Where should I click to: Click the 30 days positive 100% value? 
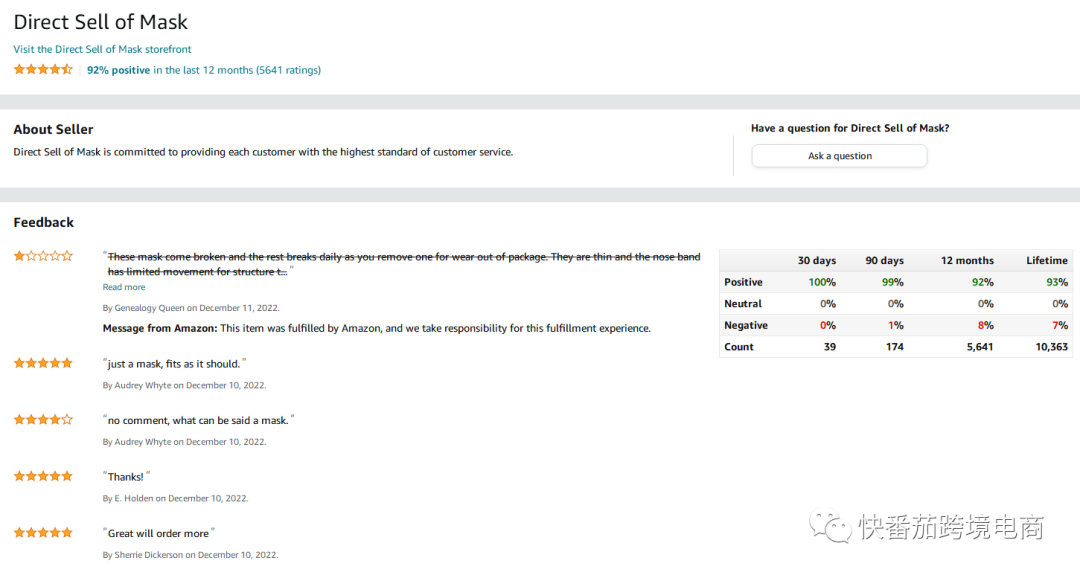(x=822, y=282)
